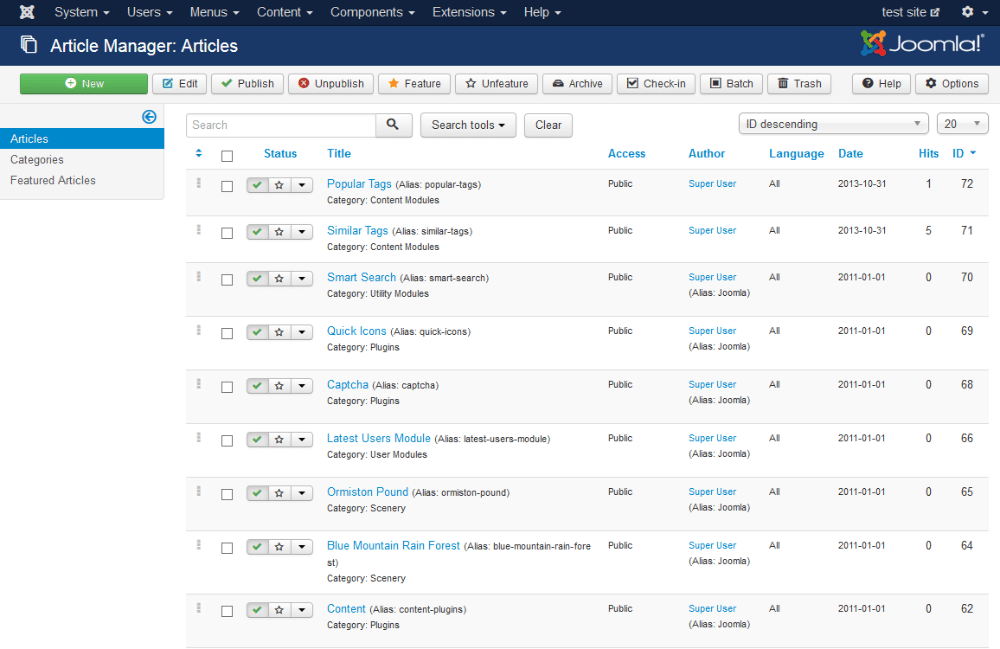Screen dimensions: 1000x649
Task: Collapse the sidebar using the arrow icon
Action: (x=149, y=117)
